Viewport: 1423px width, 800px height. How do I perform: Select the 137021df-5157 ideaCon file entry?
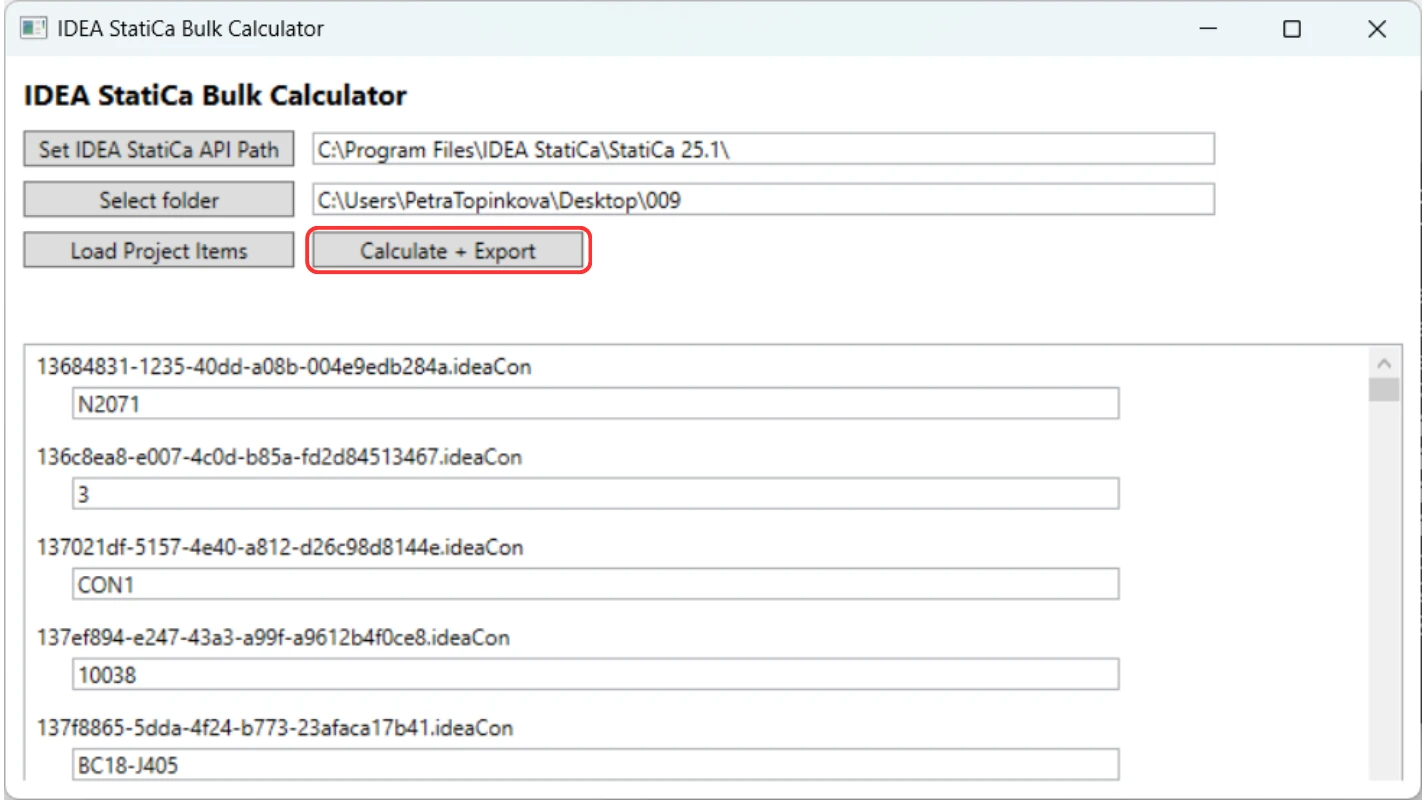tap(280, 547)
